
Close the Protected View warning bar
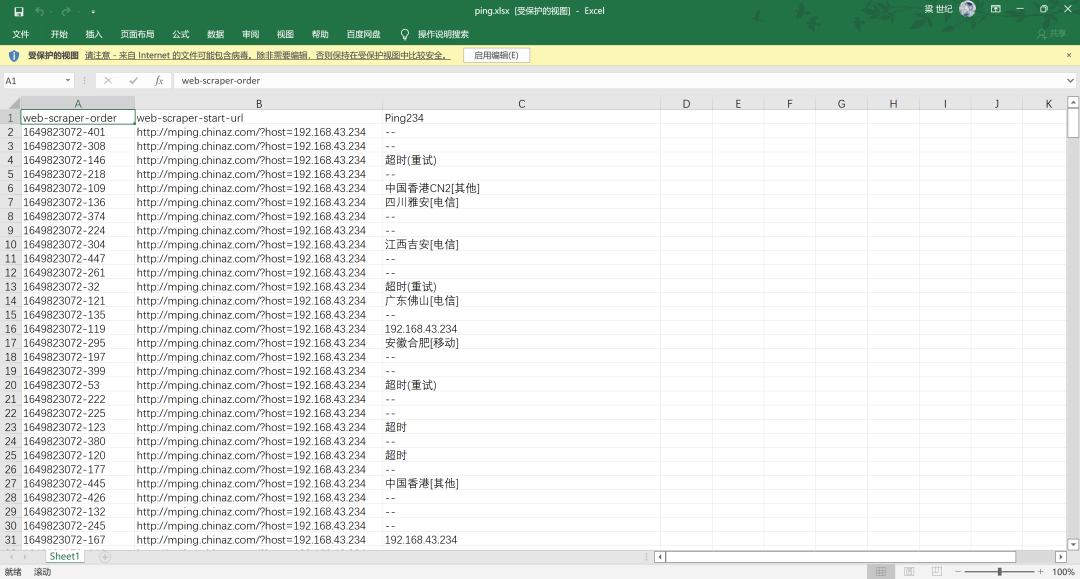1069,56
